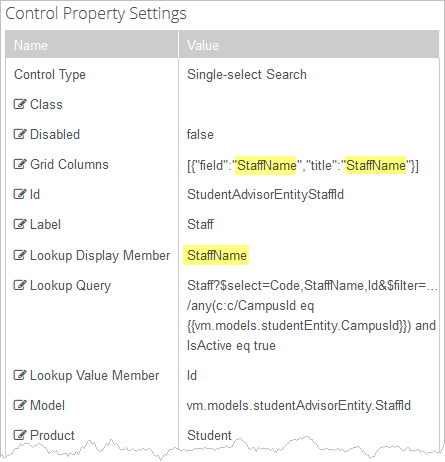
Task: Click the 'Product' property name
Action: (x=52, y=435)
